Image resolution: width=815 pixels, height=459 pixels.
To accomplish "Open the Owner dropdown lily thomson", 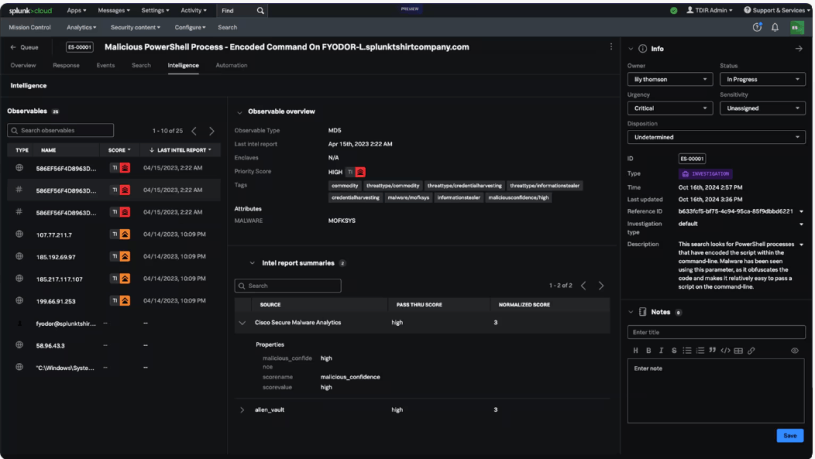I will click(x=670, y=79).
